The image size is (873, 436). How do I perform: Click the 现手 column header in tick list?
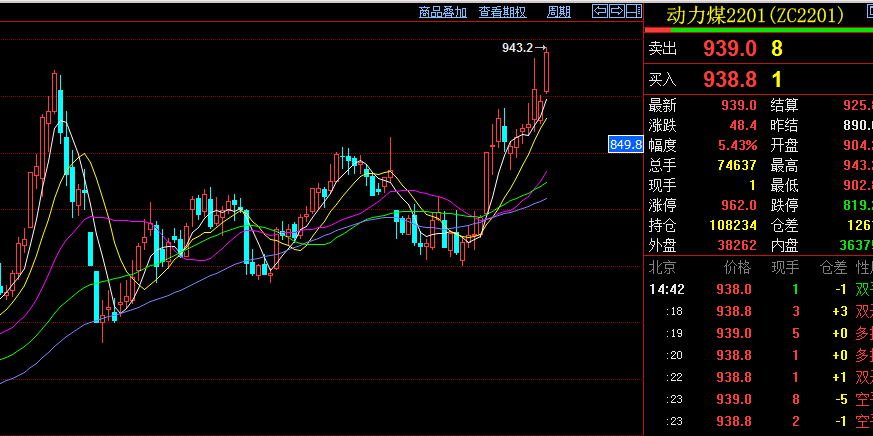pos(784,267)
